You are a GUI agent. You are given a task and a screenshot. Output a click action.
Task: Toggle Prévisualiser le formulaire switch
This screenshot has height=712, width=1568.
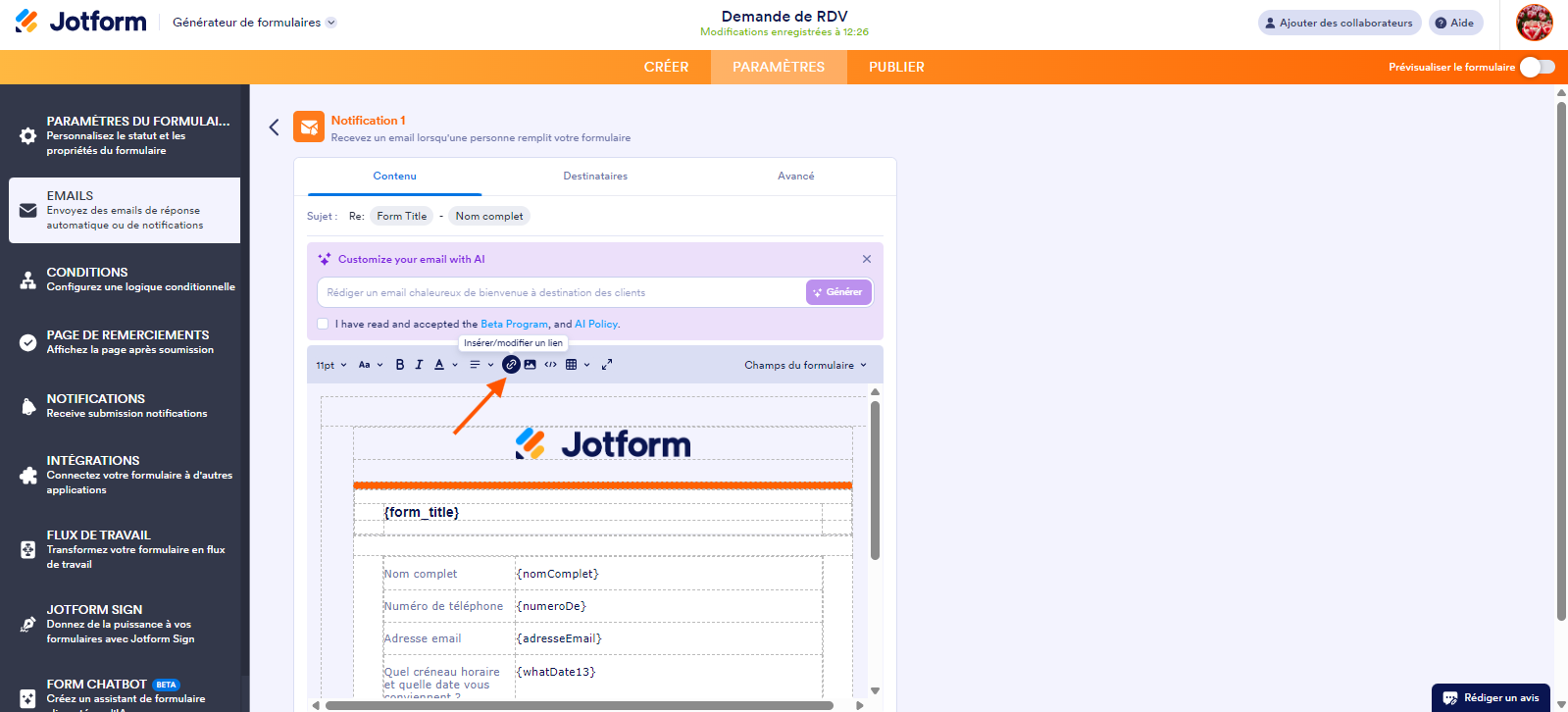[x=1537, y=67]
